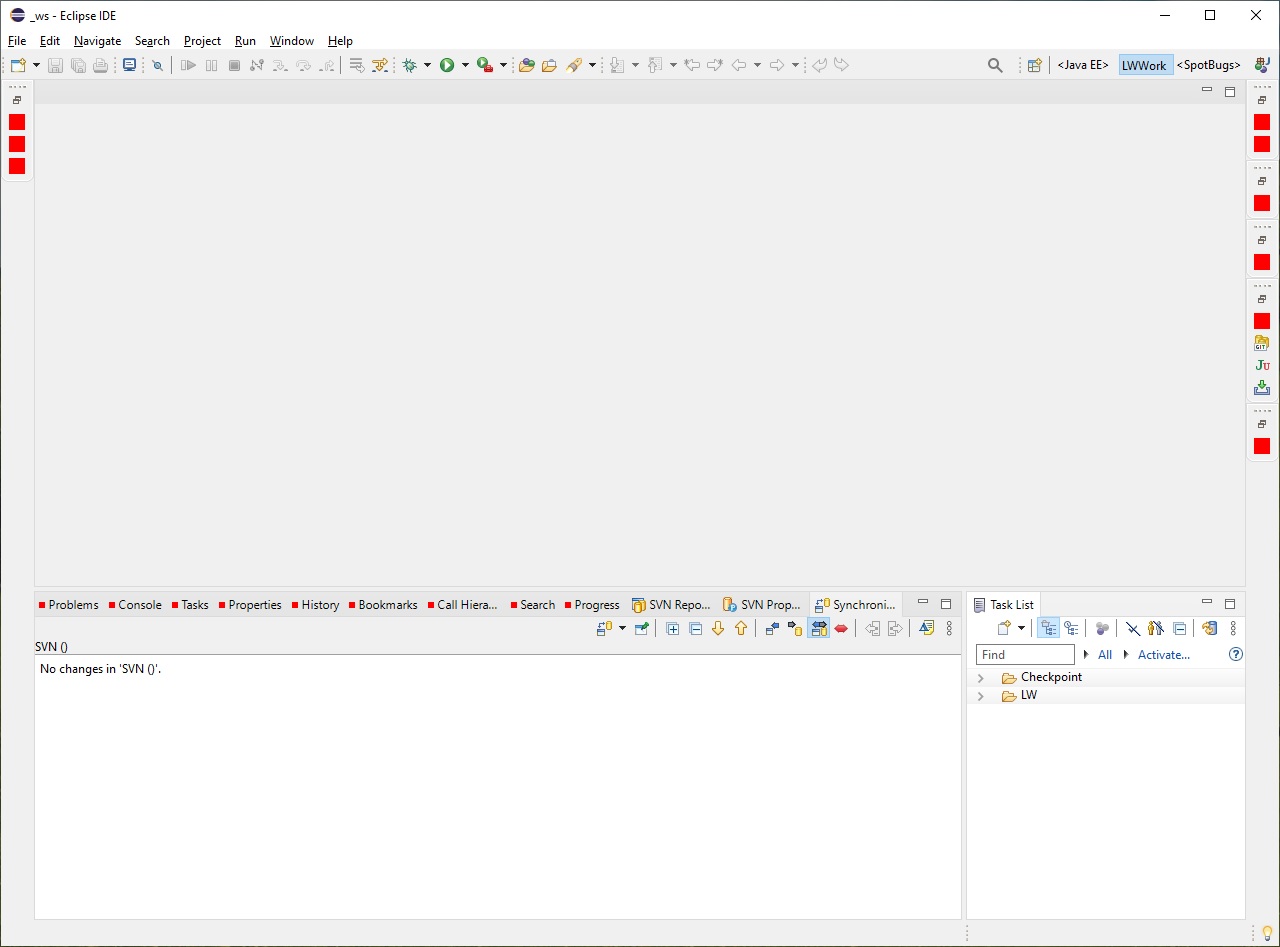Switch to the Java EE perspective
The height and width of the screenshot is (947, 1280).
pyautogui.click(x=1083, y=65)
